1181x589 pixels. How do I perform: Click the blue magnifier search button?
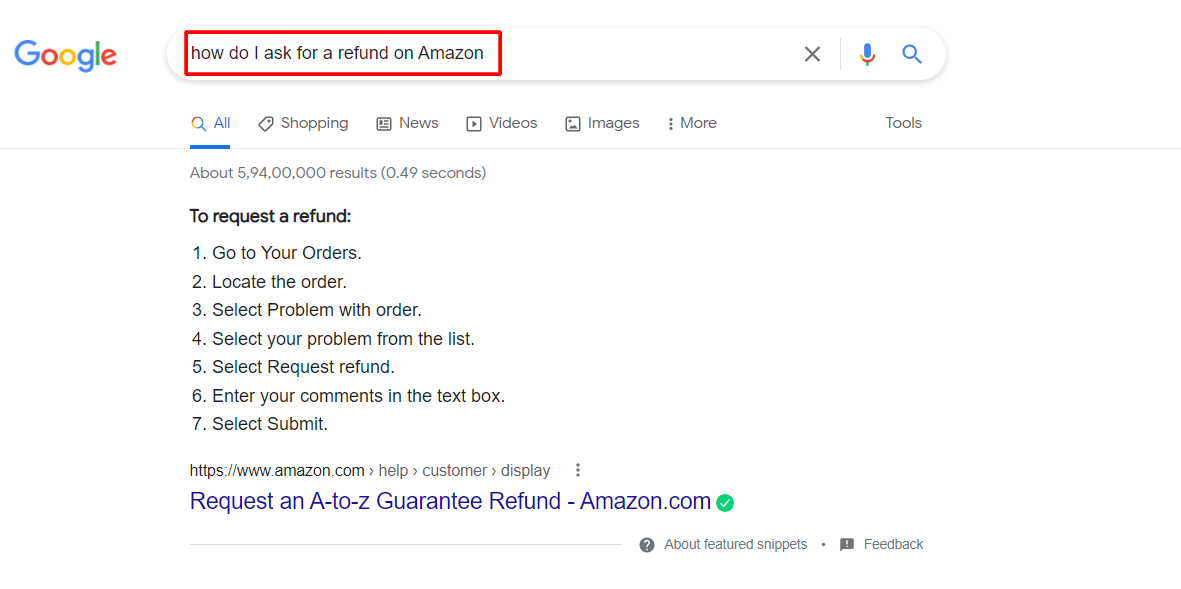[912, 54]
